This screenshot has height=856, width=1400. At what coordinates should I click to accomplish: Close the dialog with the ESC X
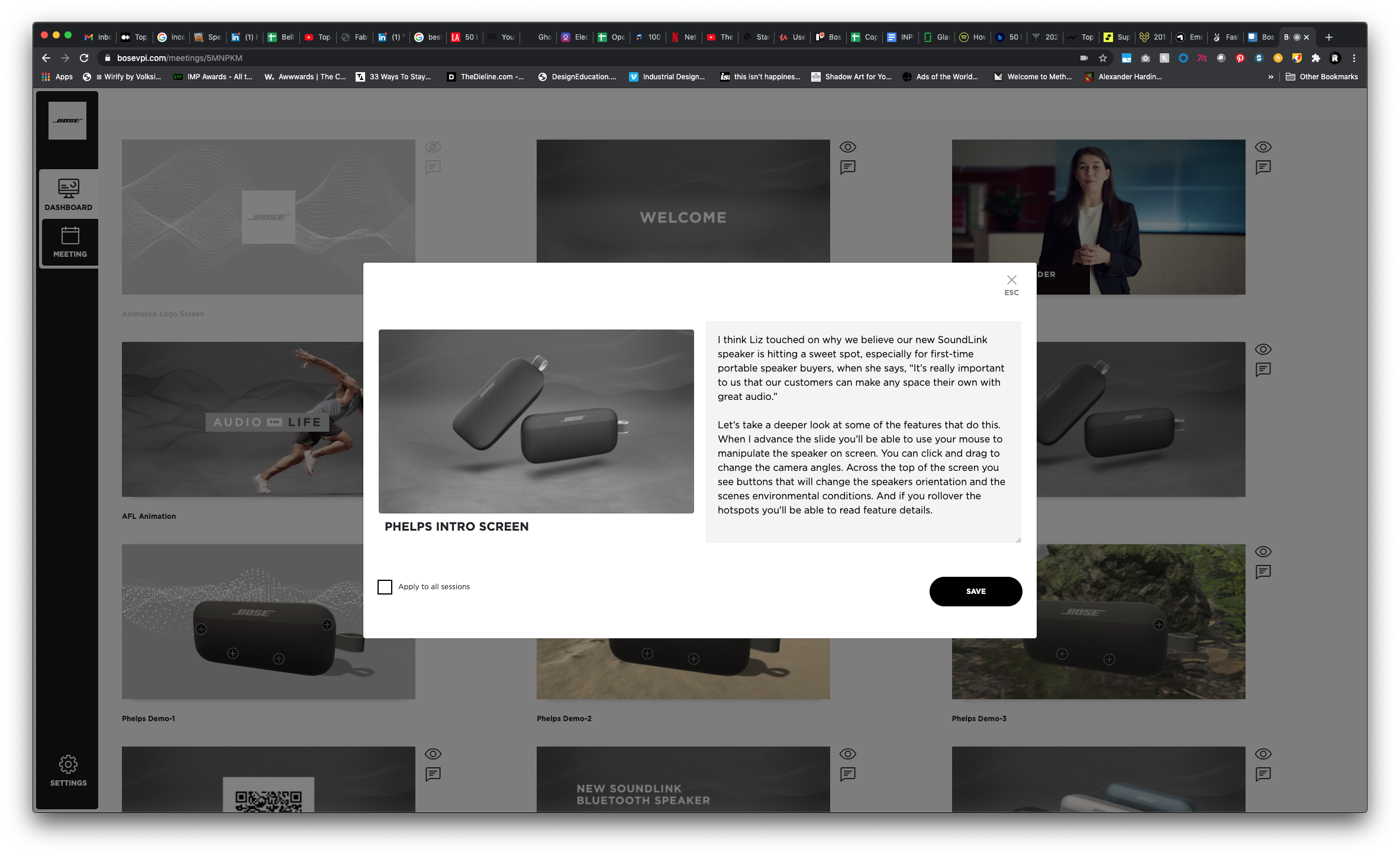tap(1012, 284)
